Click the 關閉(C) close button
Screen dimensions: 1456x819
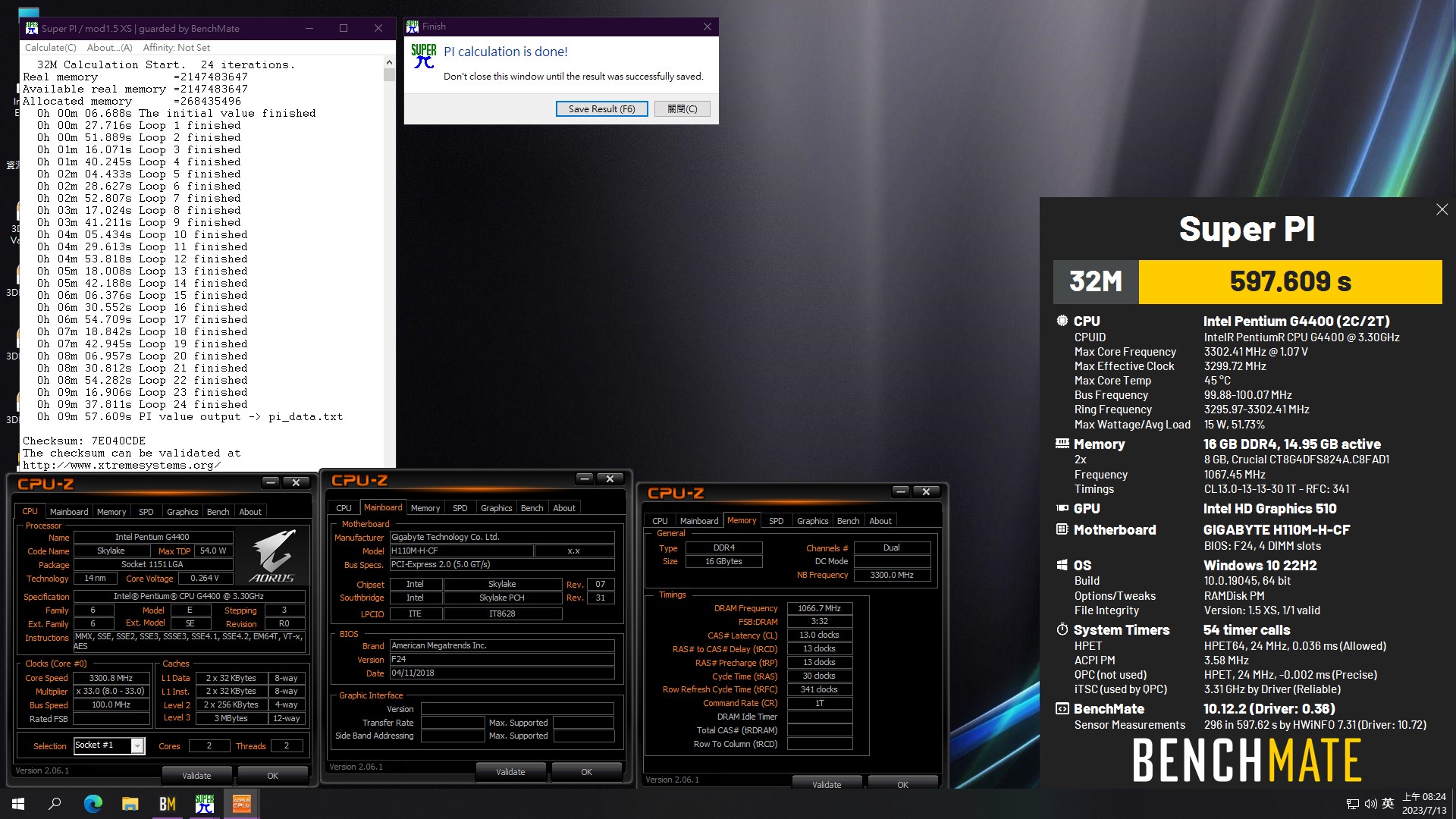(682, 108)
